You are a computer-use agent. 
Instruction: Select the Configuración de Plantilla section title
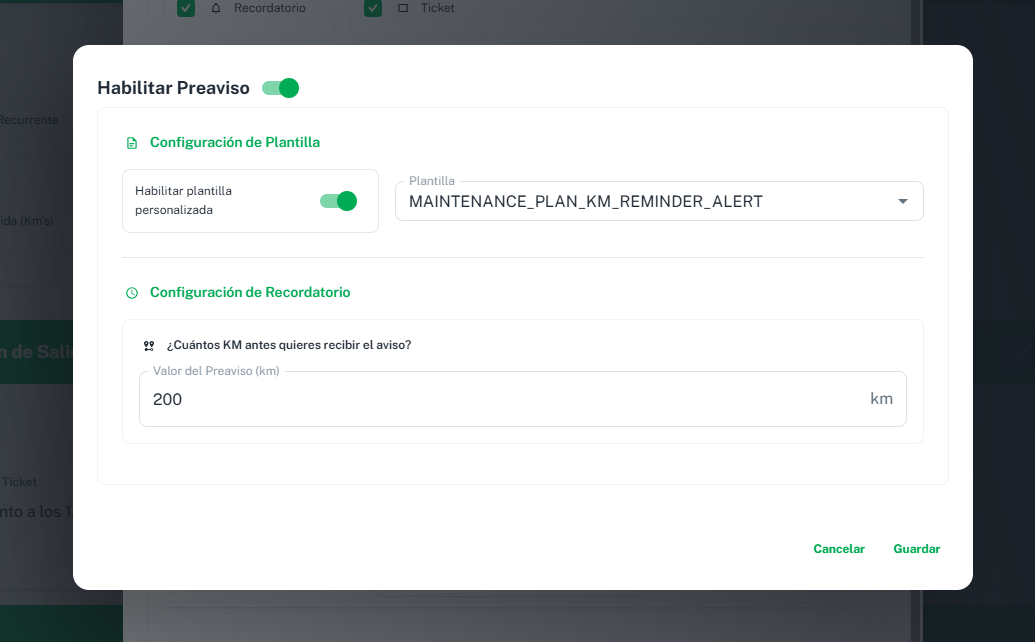(235, 142)
